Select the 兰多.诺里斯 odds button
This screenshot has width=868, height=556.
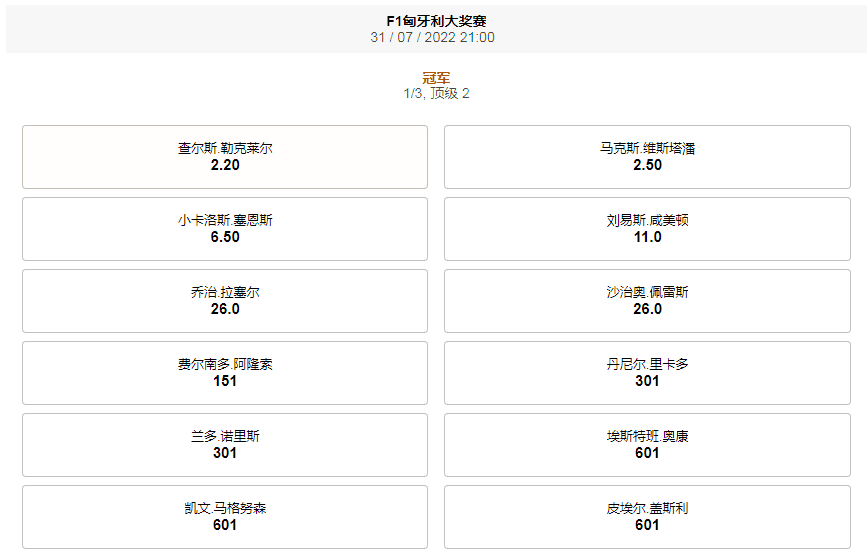point(225,445)
